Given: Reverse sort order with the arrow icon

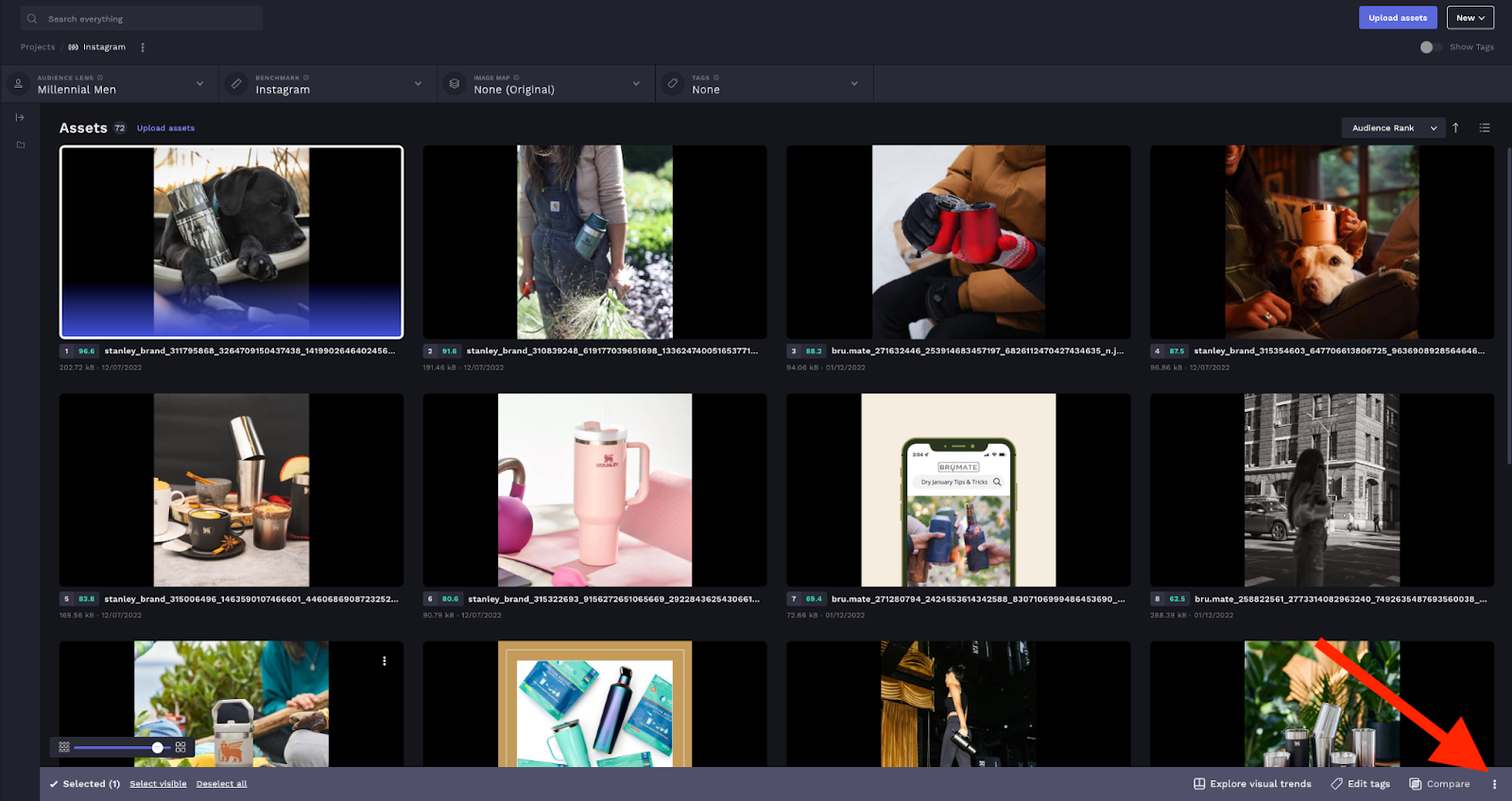Looking at the screenshot, I should 1455,128.
